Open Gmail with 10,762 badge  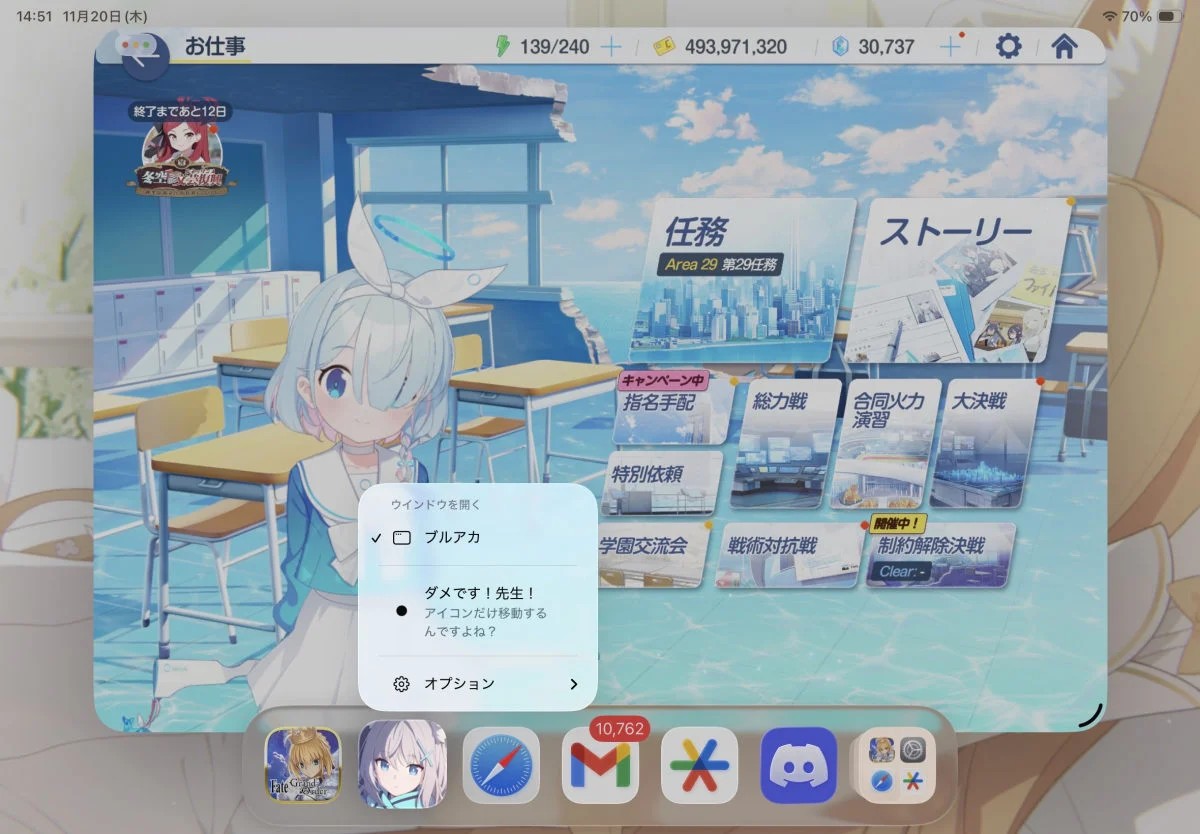click(600, 765)
